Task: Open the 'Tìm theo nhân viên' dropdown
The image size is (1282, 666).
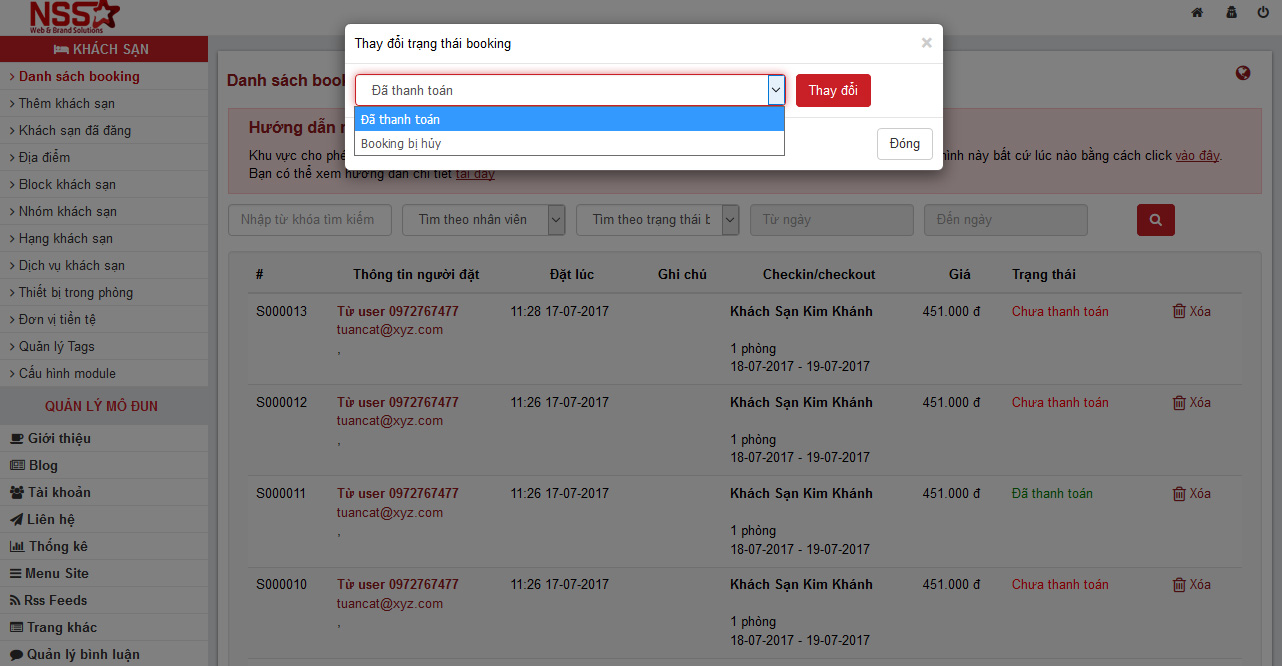Action: (x=483, y=220)
